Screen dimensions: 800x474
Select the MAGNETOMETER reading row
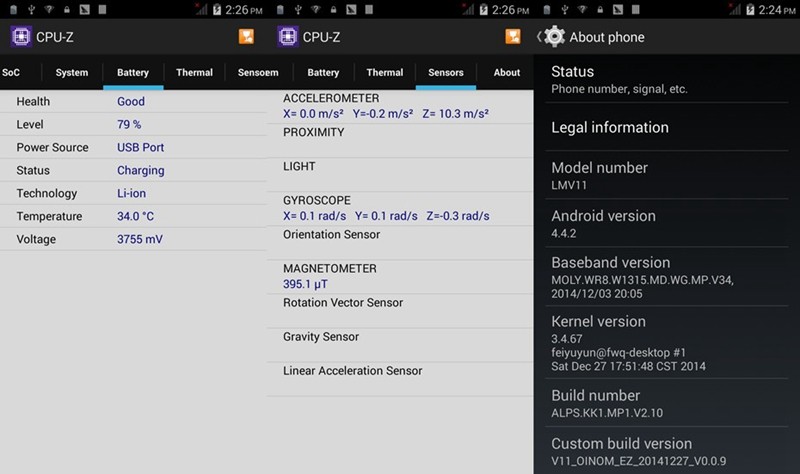tap(400, 276)
